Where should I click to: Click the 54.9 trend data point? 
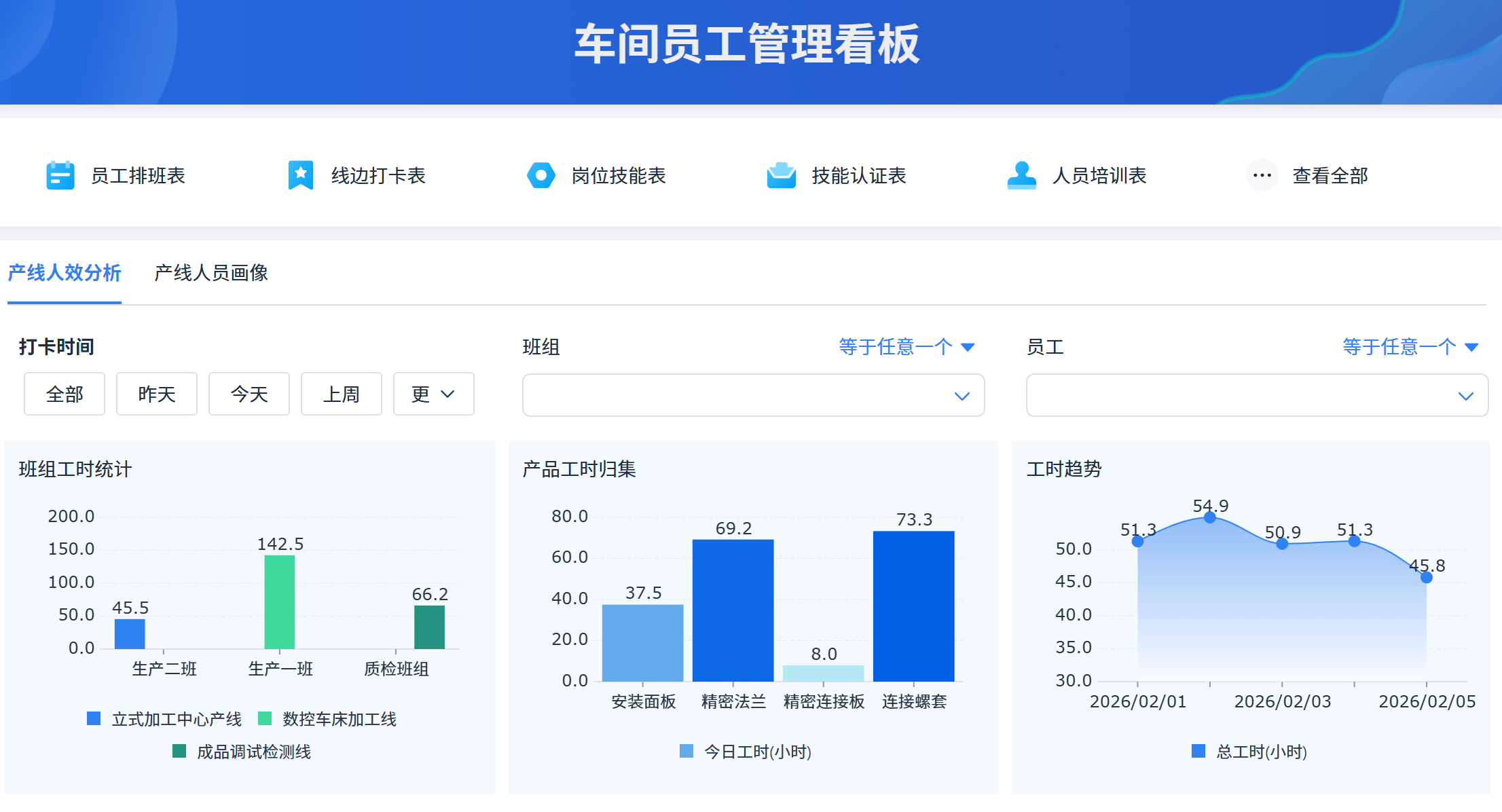click(x=1210, y=517)
